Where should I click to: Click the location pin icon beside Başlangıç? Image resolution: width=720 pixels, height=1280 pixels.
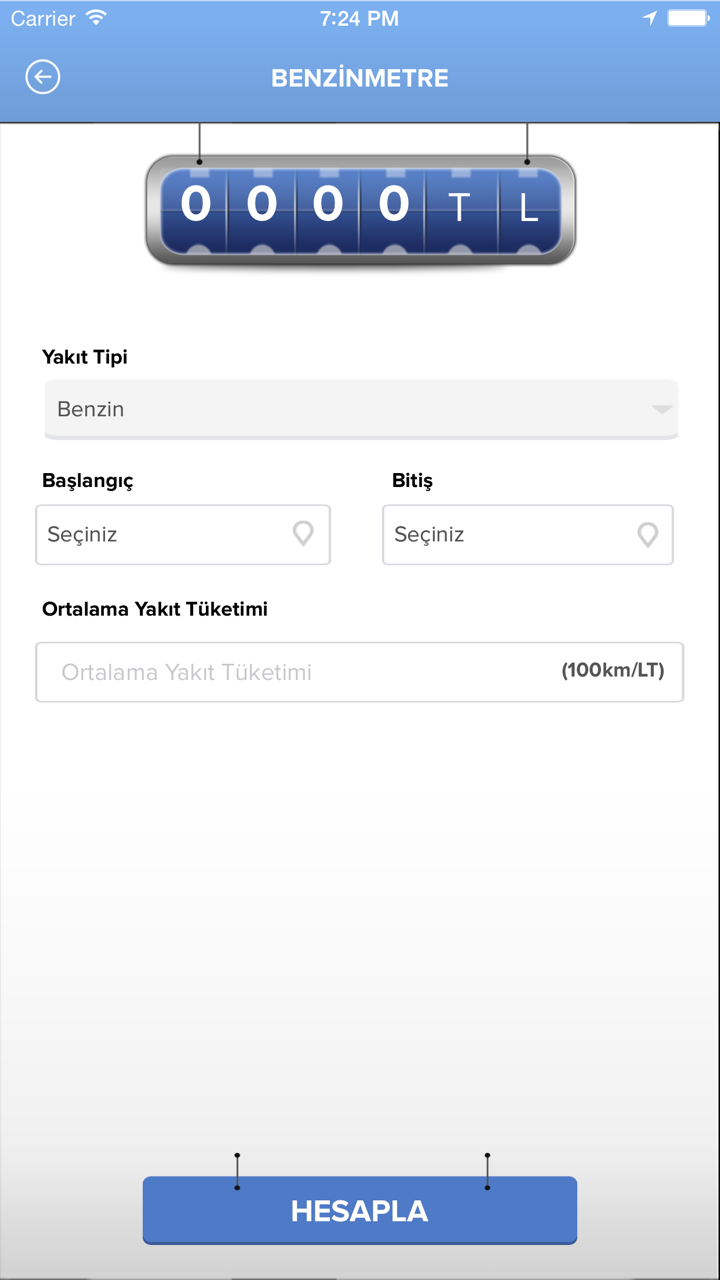tap(303, 534)
